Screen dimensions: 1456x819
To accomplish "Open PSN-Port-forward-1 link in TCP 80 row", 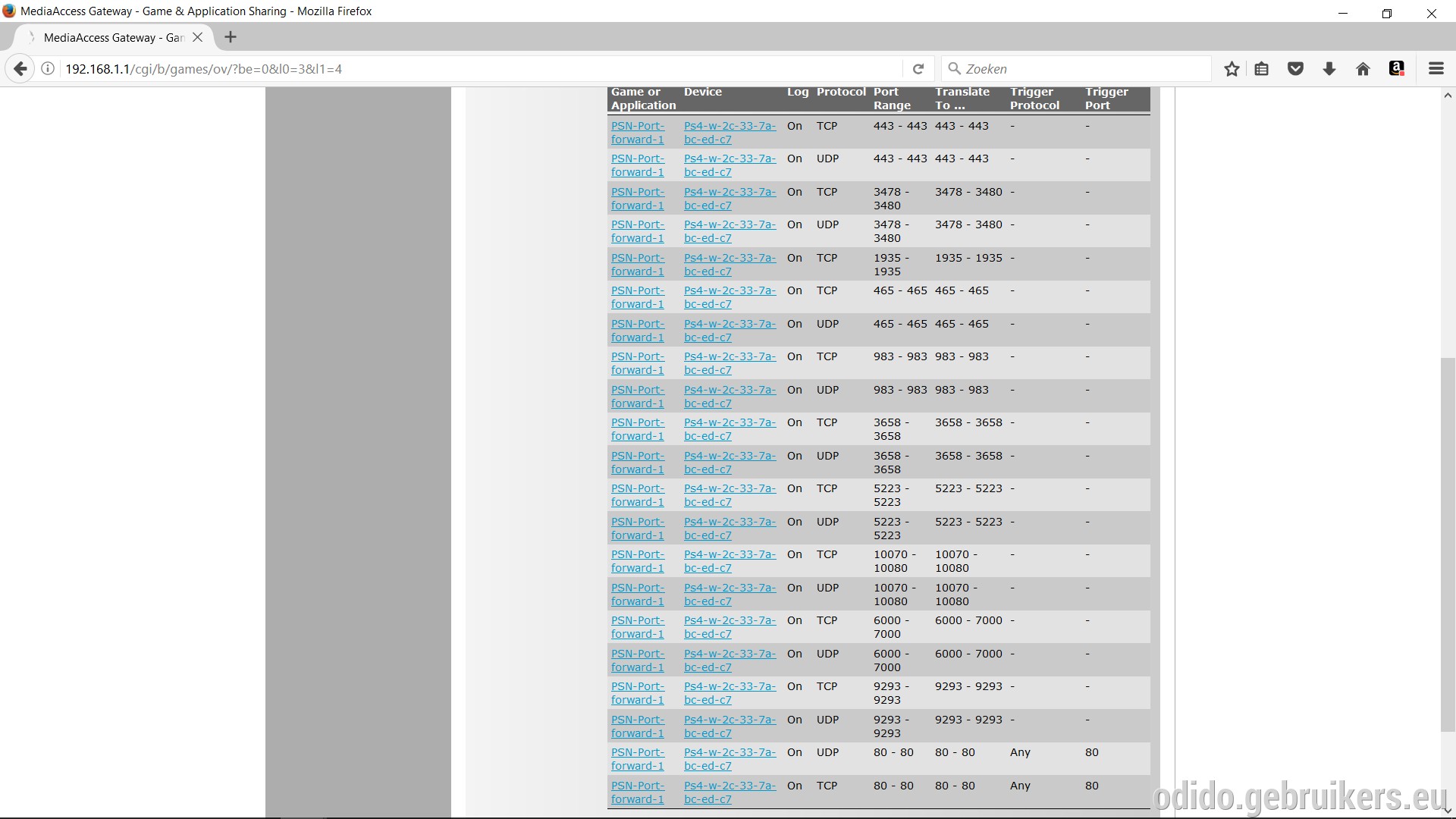I will tap(638, 792).
